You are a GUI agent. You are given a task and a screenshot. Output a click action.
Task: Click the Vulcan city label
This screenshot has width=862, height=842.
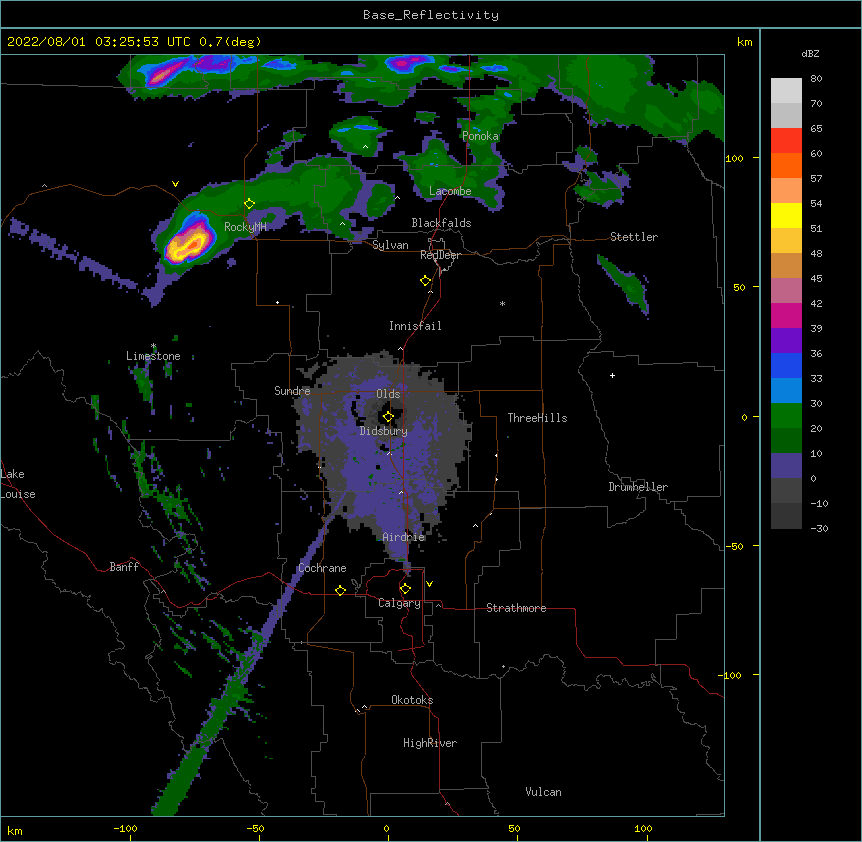(543, 792)
